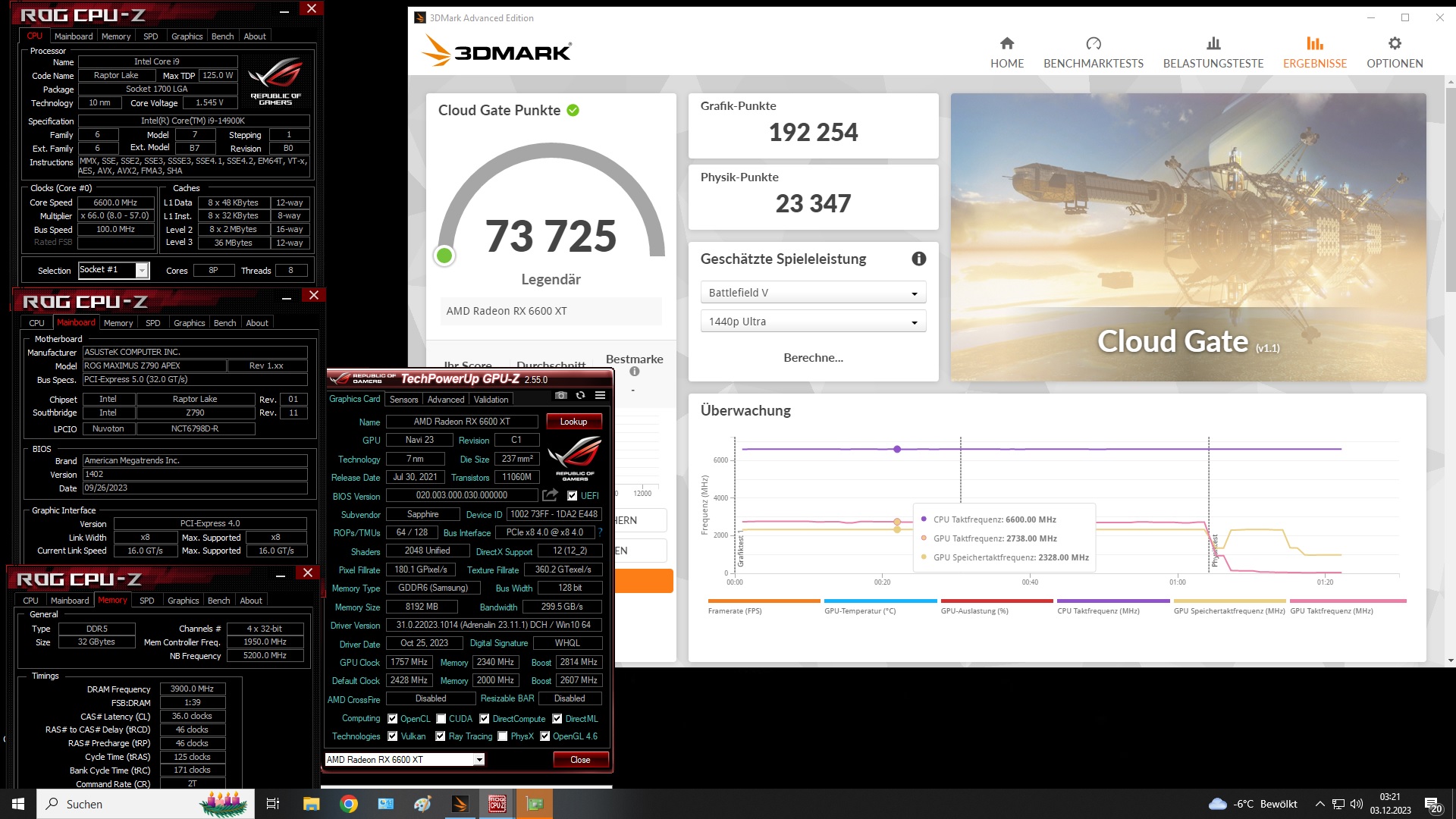Click the info icon next to Geschätzte Spieleleistung
The image size is (1456, 819).
click(918, 259)
